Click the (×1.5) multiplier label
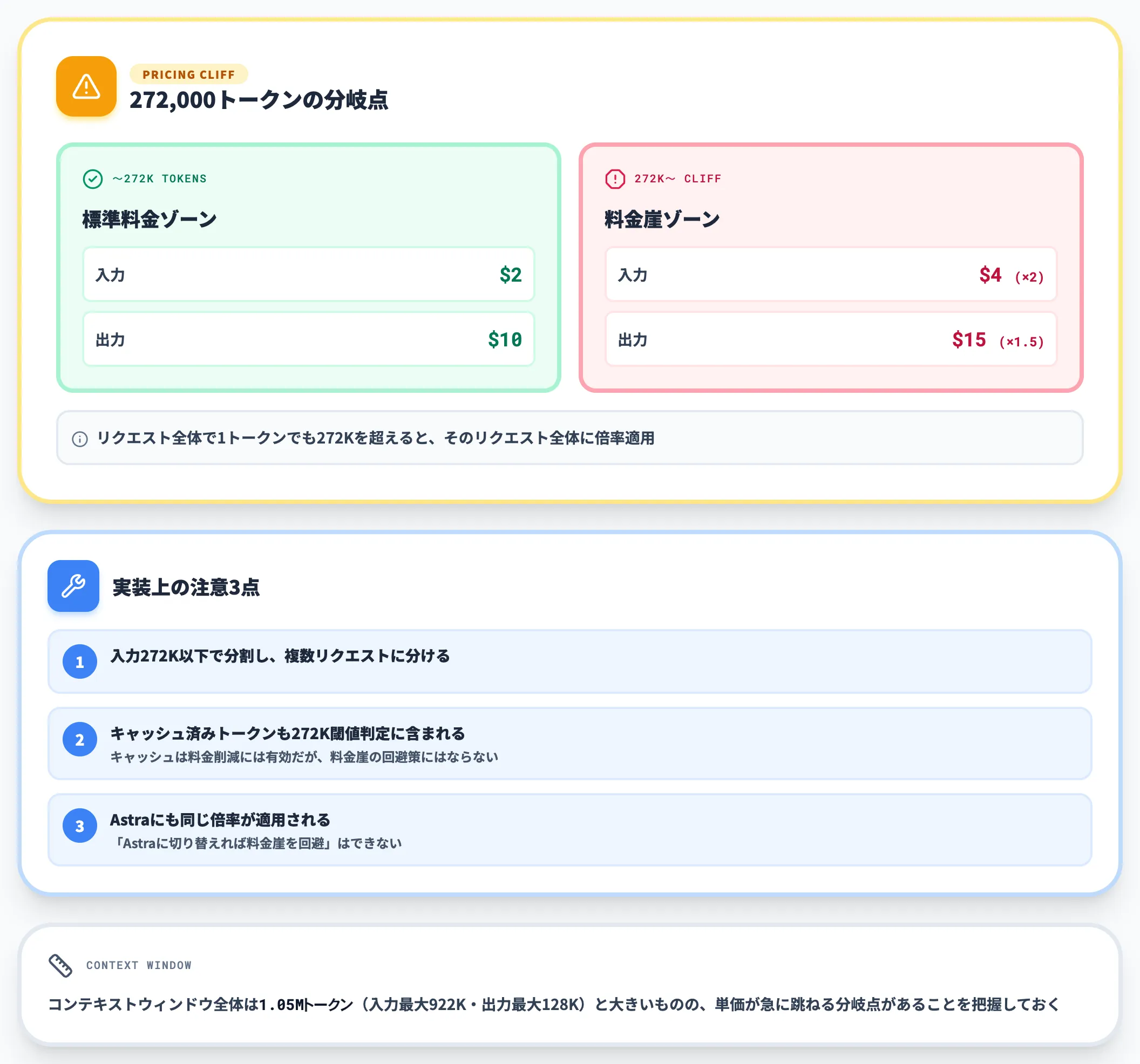 1021,342
